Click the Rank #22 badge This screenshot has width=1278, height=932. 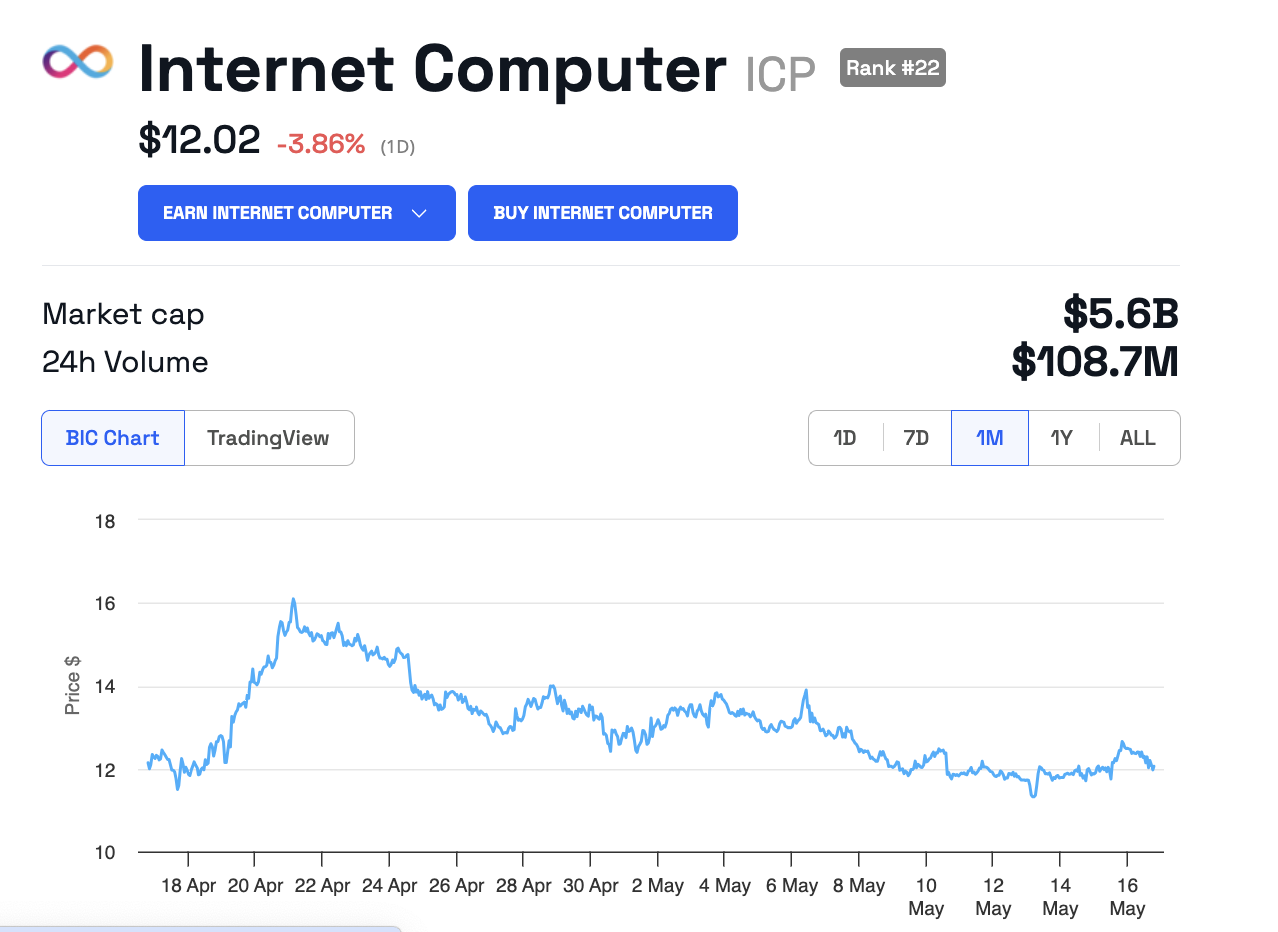pyautogui.click(x=892, y=68)
